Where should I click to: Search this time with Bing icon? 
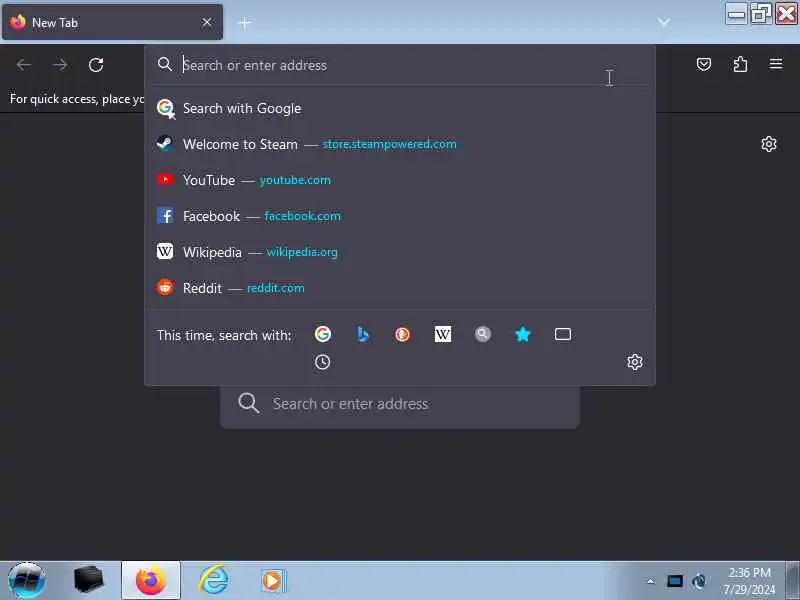[362, 334]
